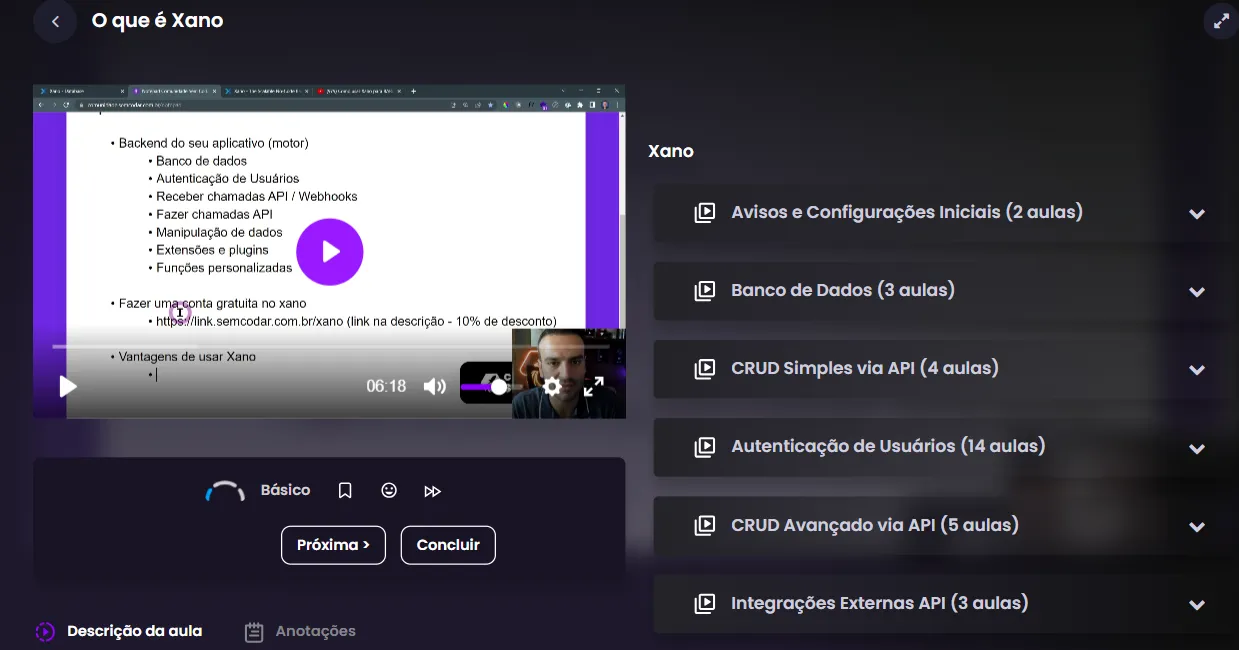Open the Descrição da aula tab
The height and width of the screenshot is (650, 1239).
click(x=134, y=631)
